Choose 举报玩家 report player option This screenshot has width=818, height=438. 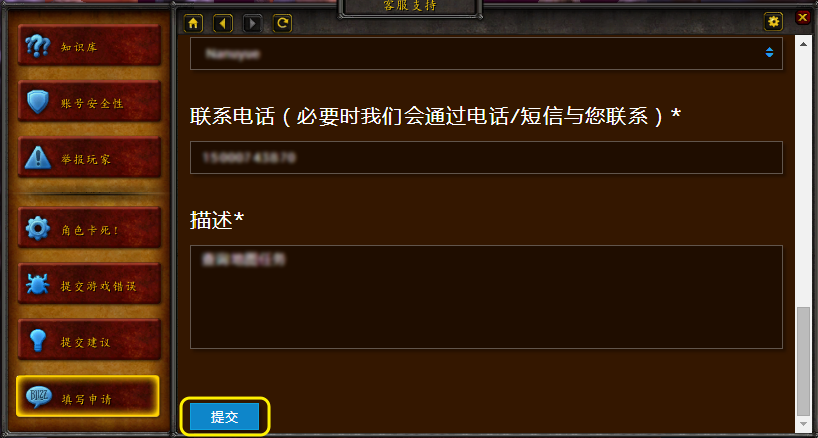89,158
